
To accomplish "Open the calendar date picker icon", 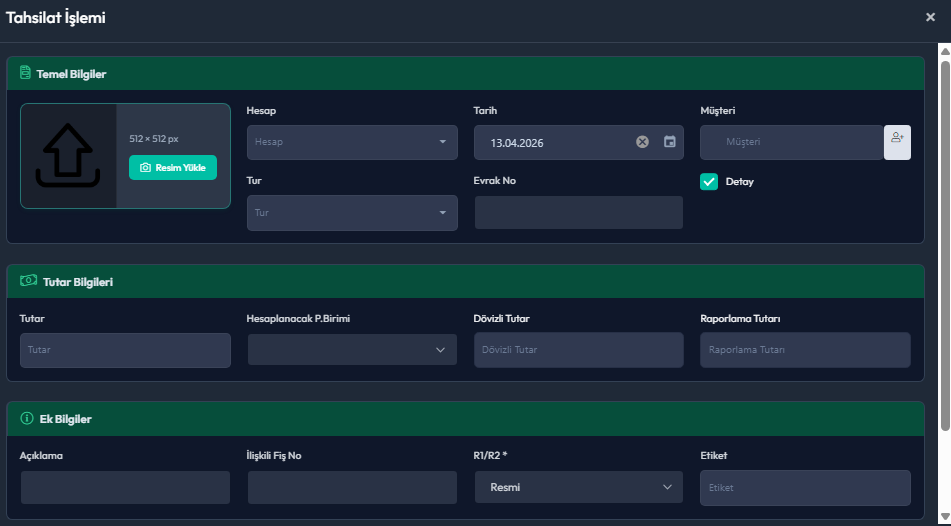I will click(670, 142).
